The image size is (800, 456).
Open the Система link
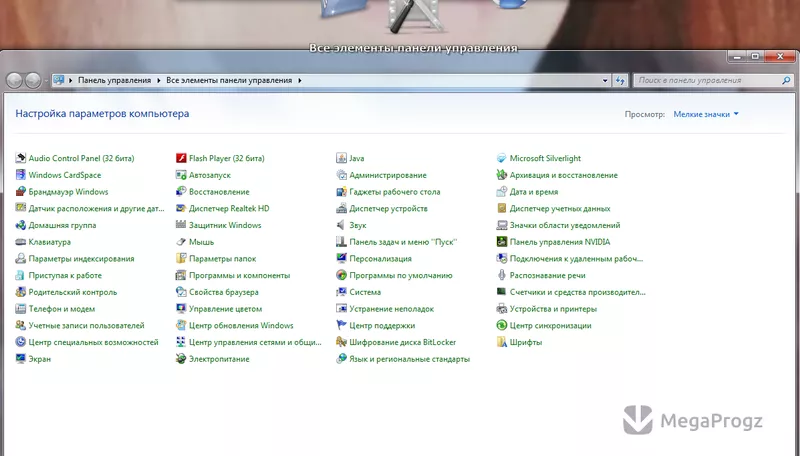click(x=365, y=292)
